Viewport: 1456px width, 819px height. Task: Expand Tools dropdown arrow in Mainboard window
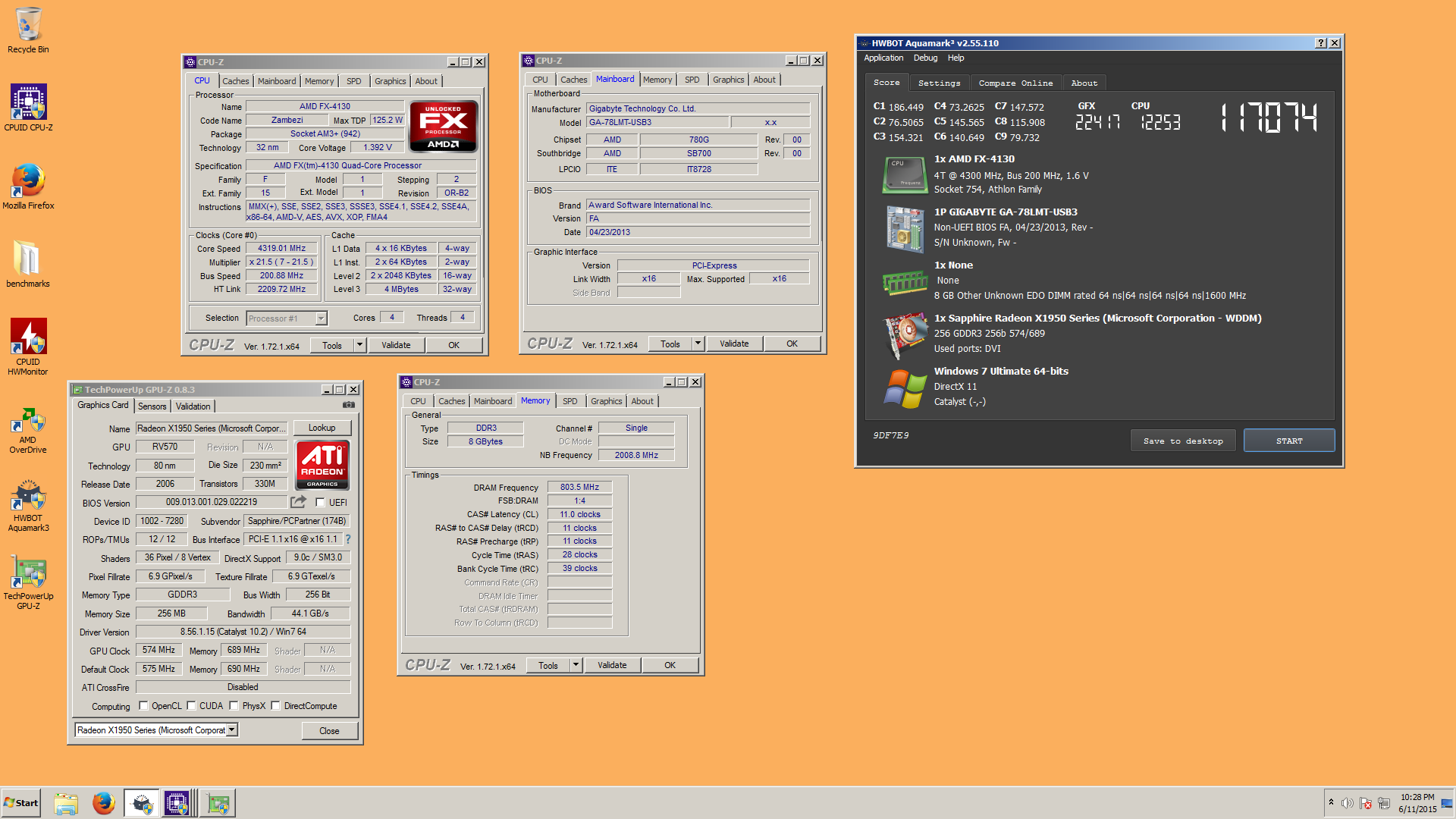[698, 344]
